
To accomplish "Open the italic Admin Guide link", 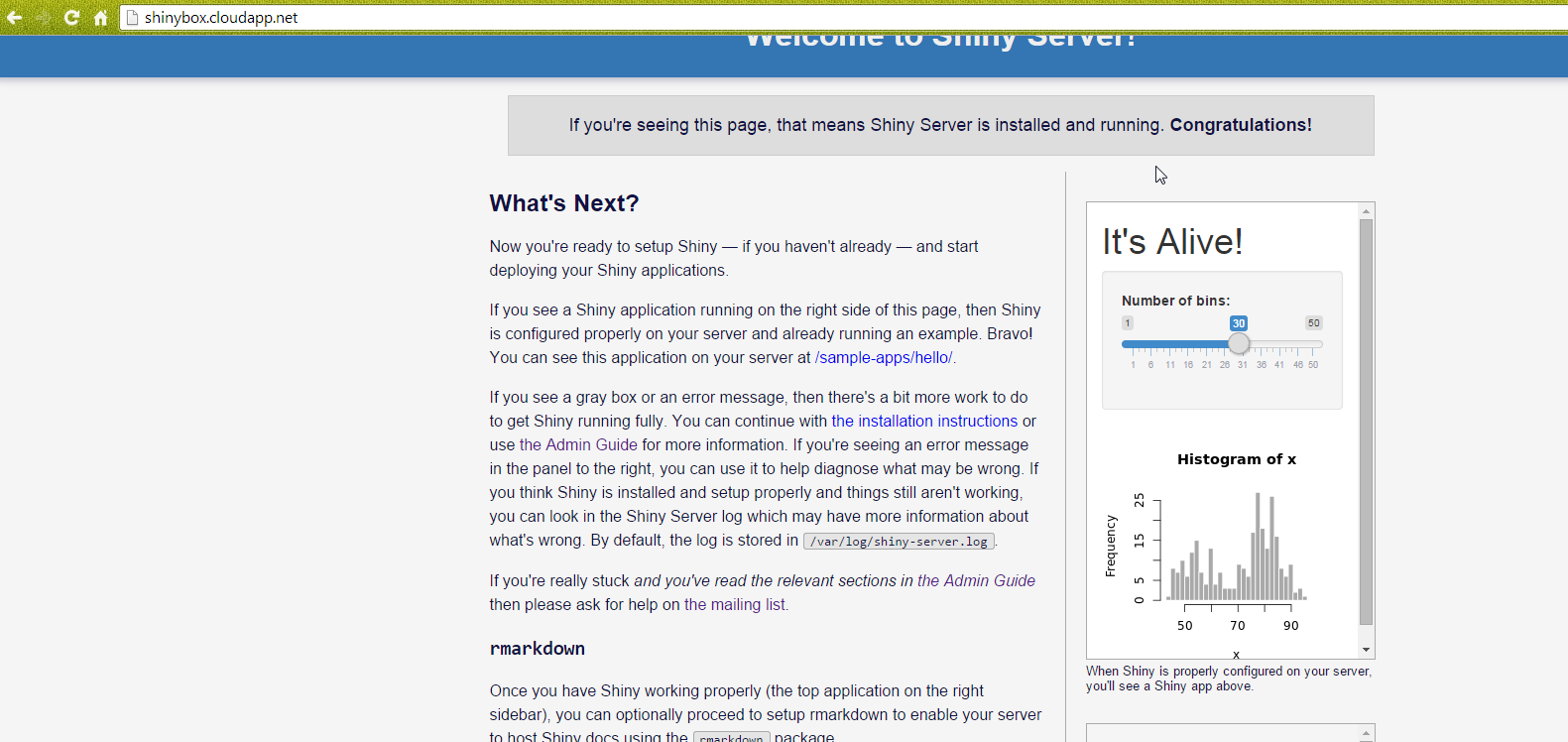I will click(x=976, y=580).
